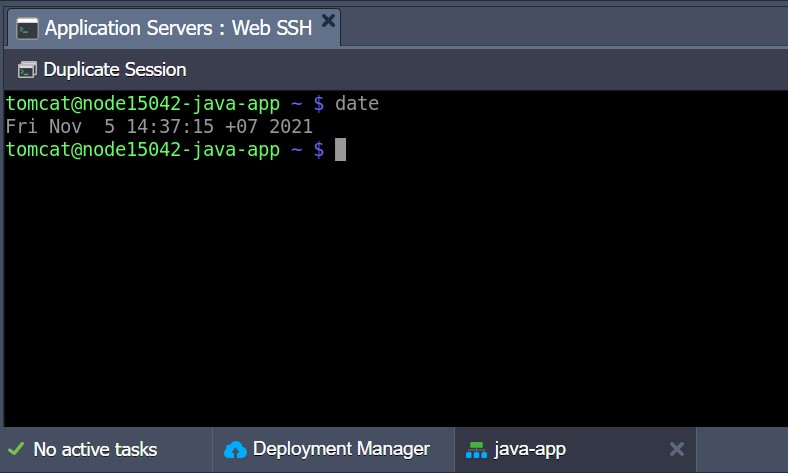Close the Web SSH tab
This screenshot has width=788, height=473.
click(328, 21)
